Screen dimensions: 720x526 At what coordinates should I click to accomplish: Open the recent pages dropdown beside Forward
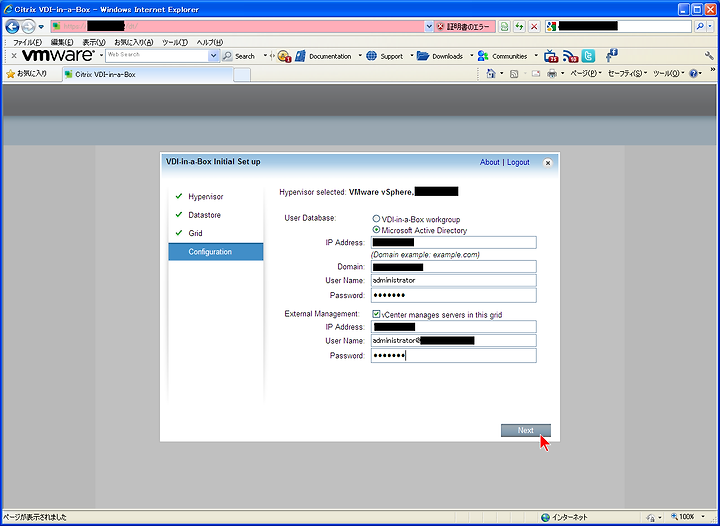41,27
